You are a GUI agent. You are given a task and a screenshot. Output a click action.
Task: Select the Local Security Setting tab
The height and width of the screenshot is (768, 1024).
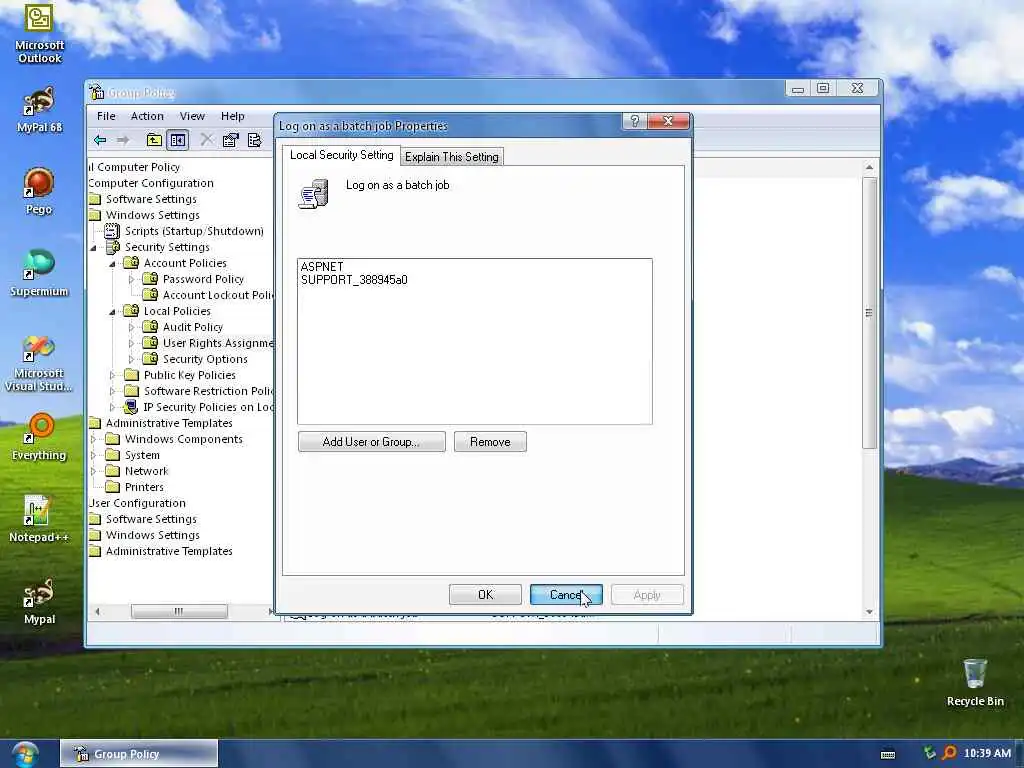[342, 155]
